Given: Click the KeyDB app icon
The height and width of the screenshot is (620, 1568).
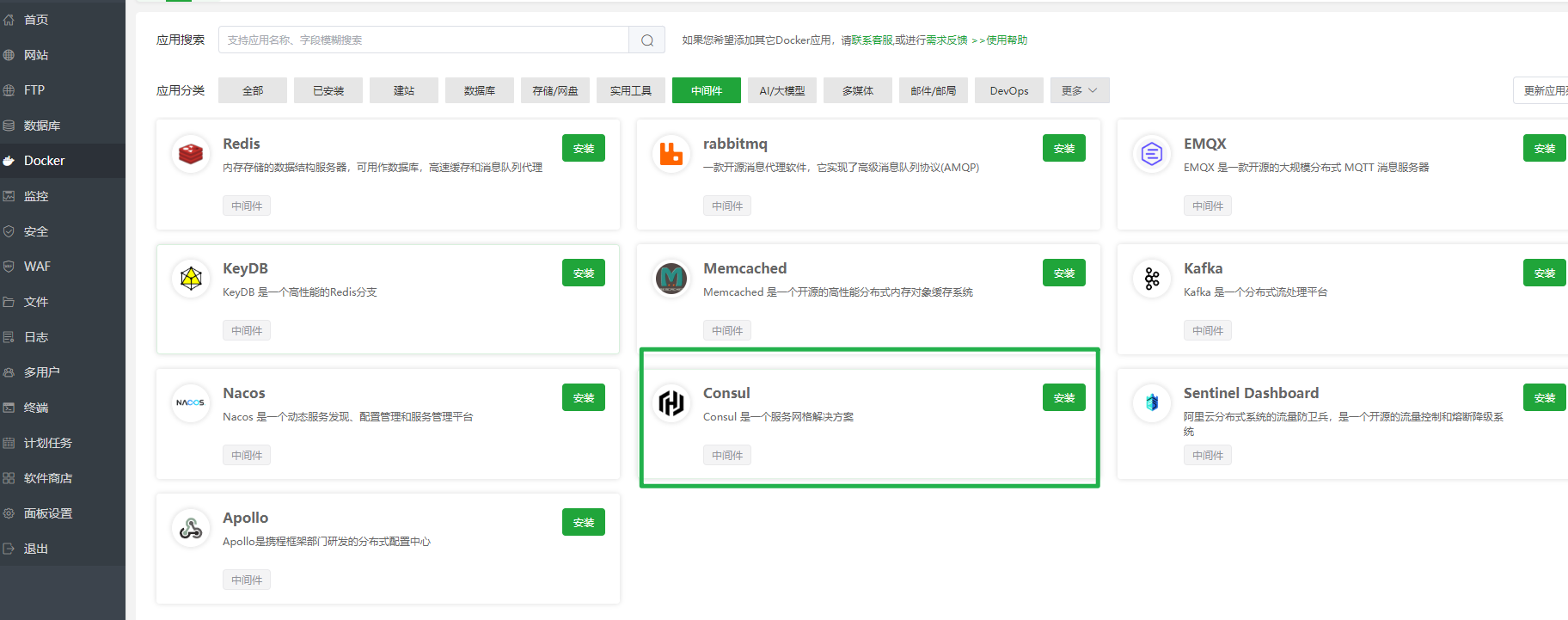Looking at the screenshot, I should point(191,279).
